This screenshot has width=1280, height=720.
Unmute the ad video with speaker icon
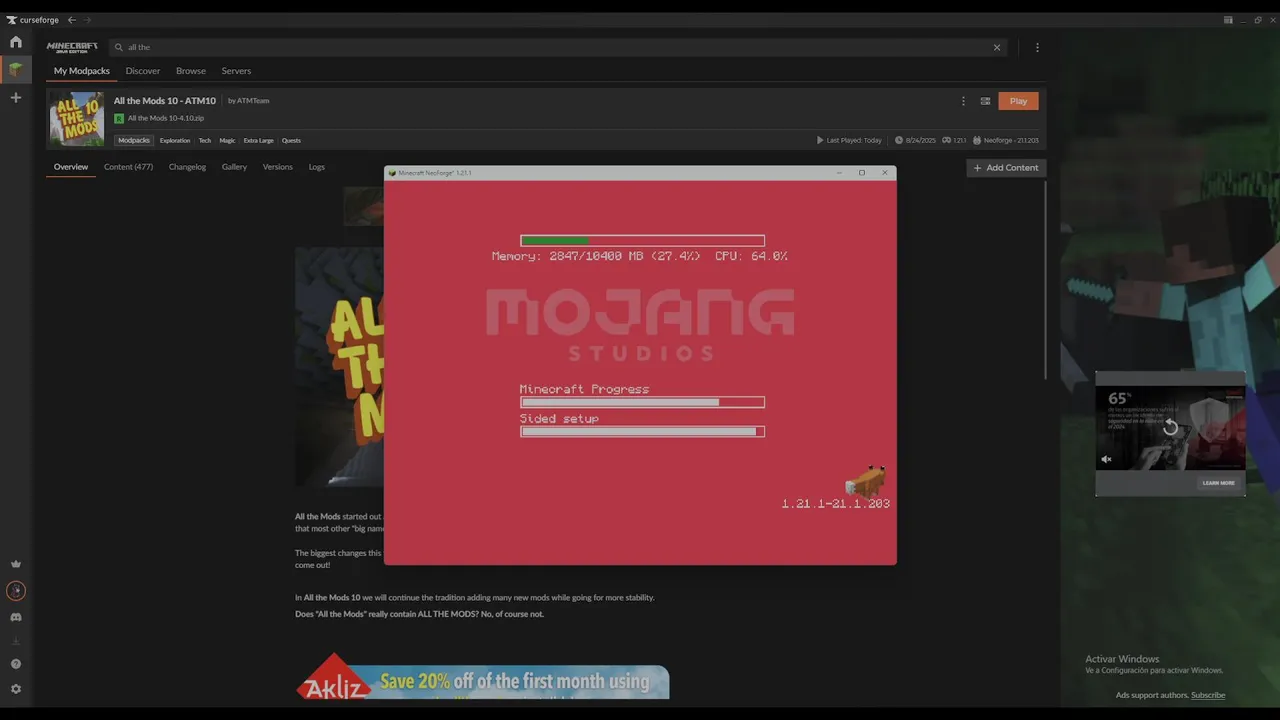(x=1106, y=460)
